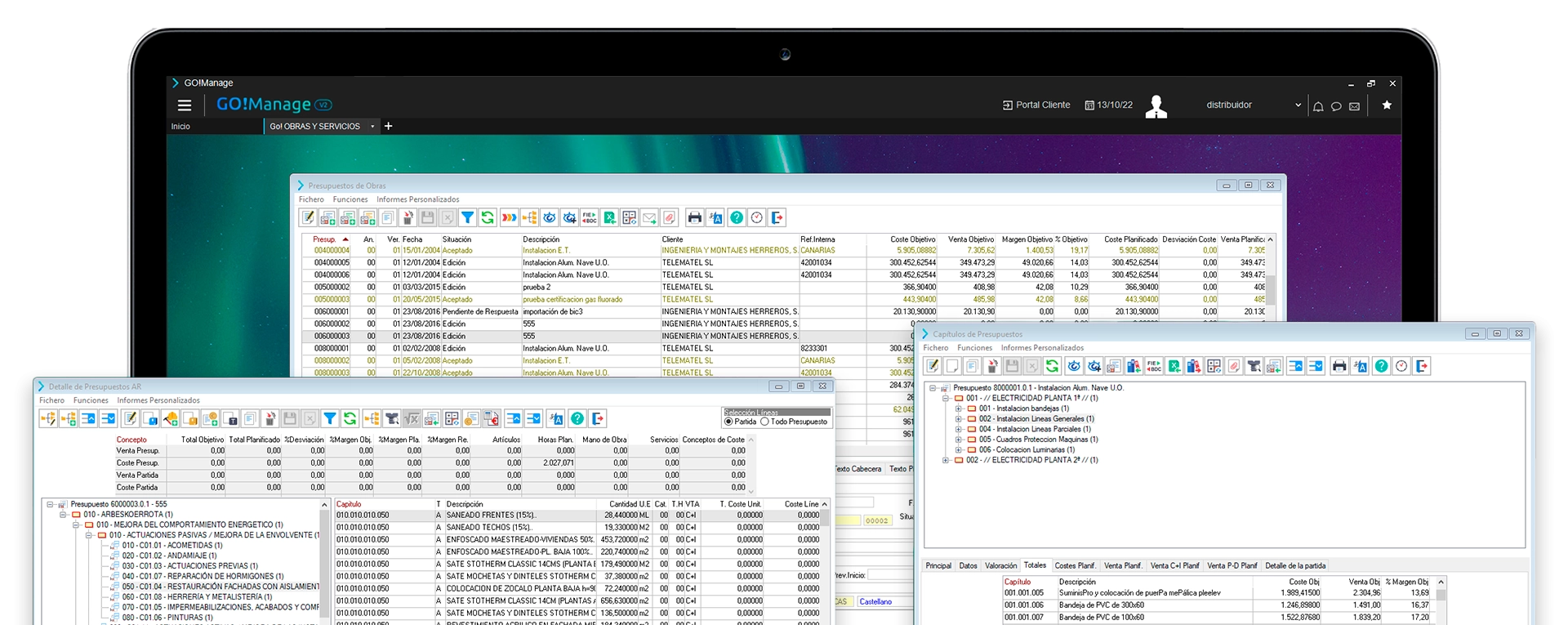Click the FIE/BDC icon in Capítulos de Presupuestos toolbar

coord(1153,366)
